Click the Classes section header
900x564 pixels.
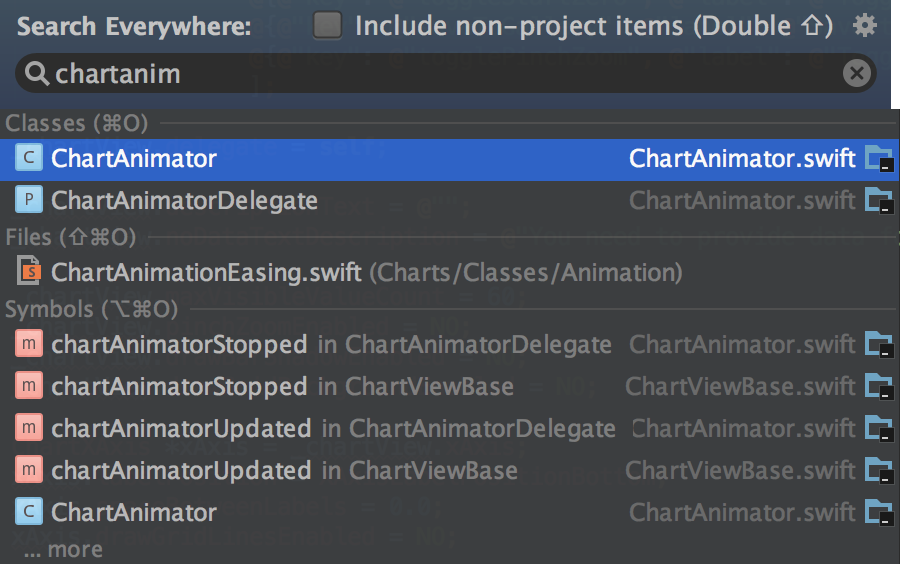[x=77, y=123]
